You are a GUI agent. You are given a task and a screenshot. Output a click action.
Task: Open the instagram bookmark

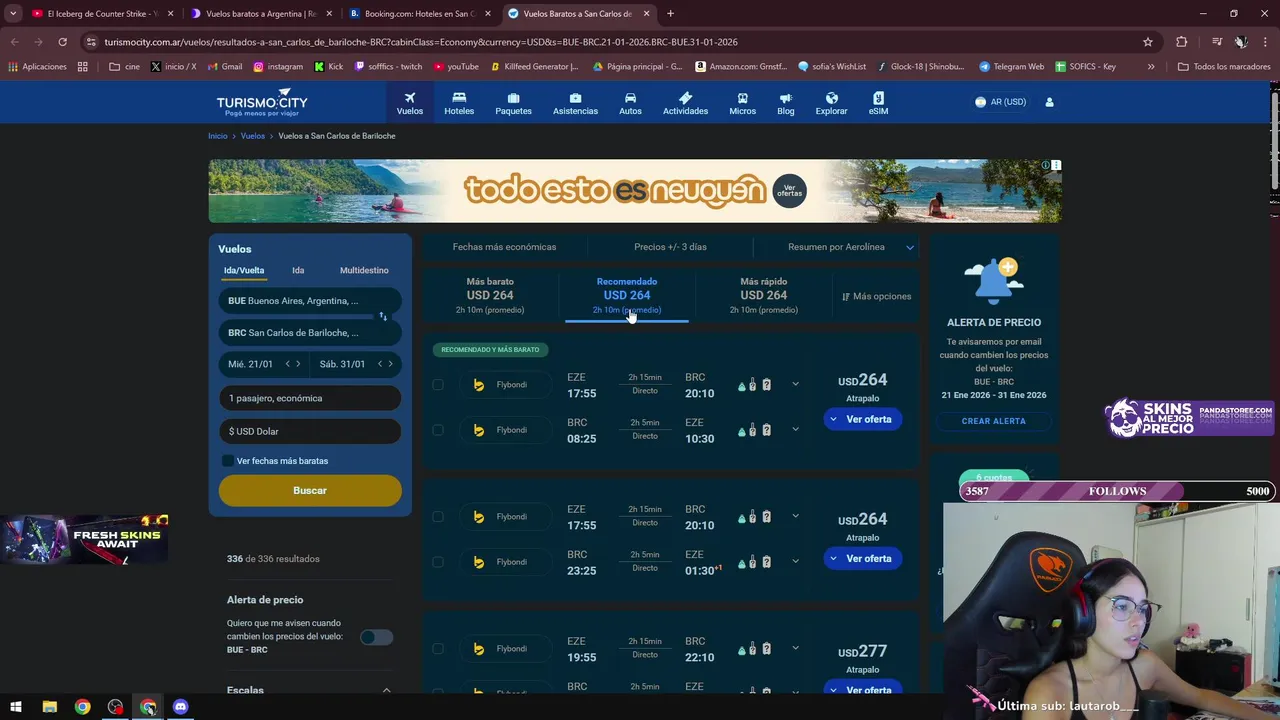278,67
